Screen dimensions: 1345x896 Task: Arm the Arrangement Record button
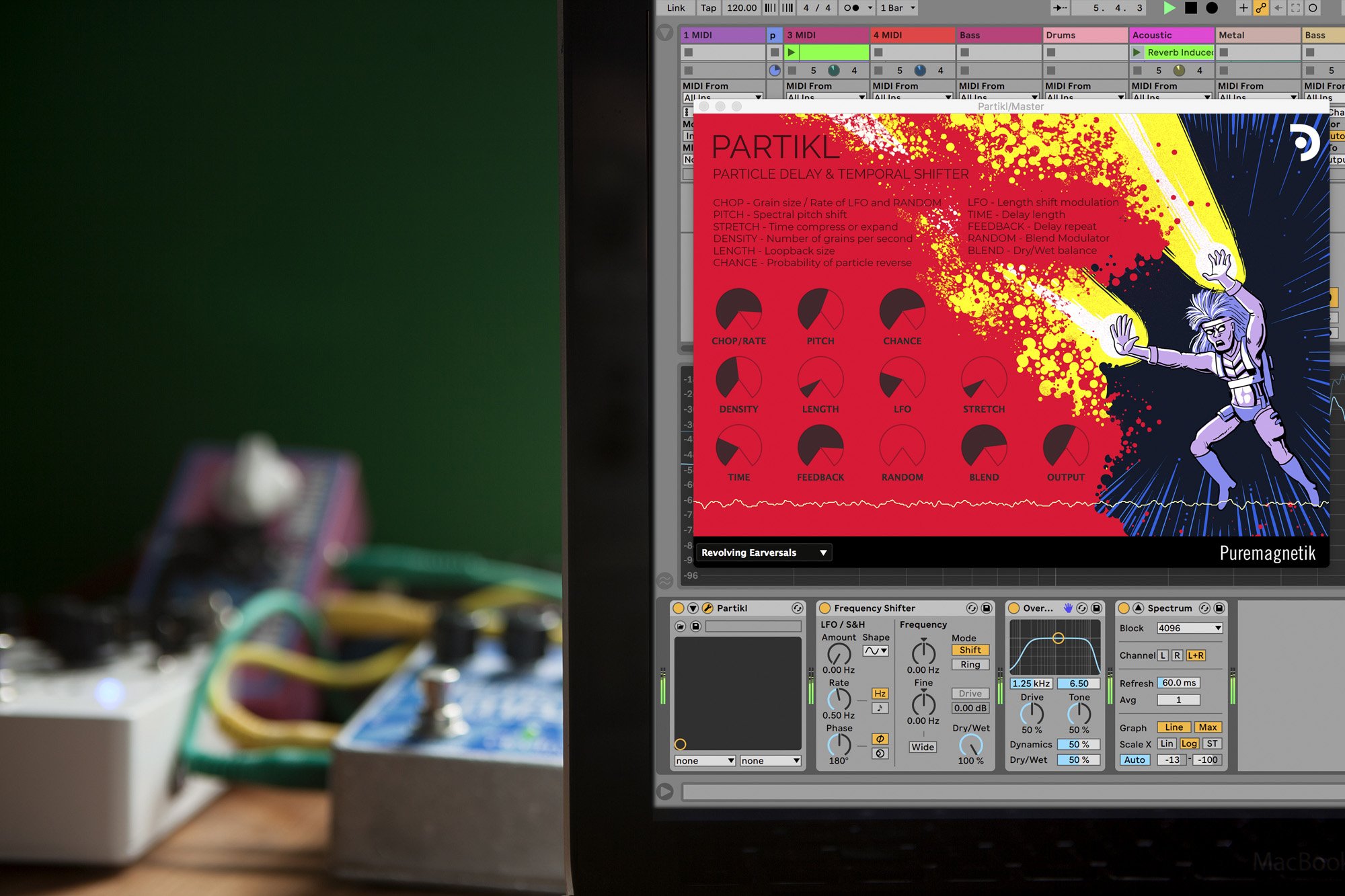[x=1212, y=8]
